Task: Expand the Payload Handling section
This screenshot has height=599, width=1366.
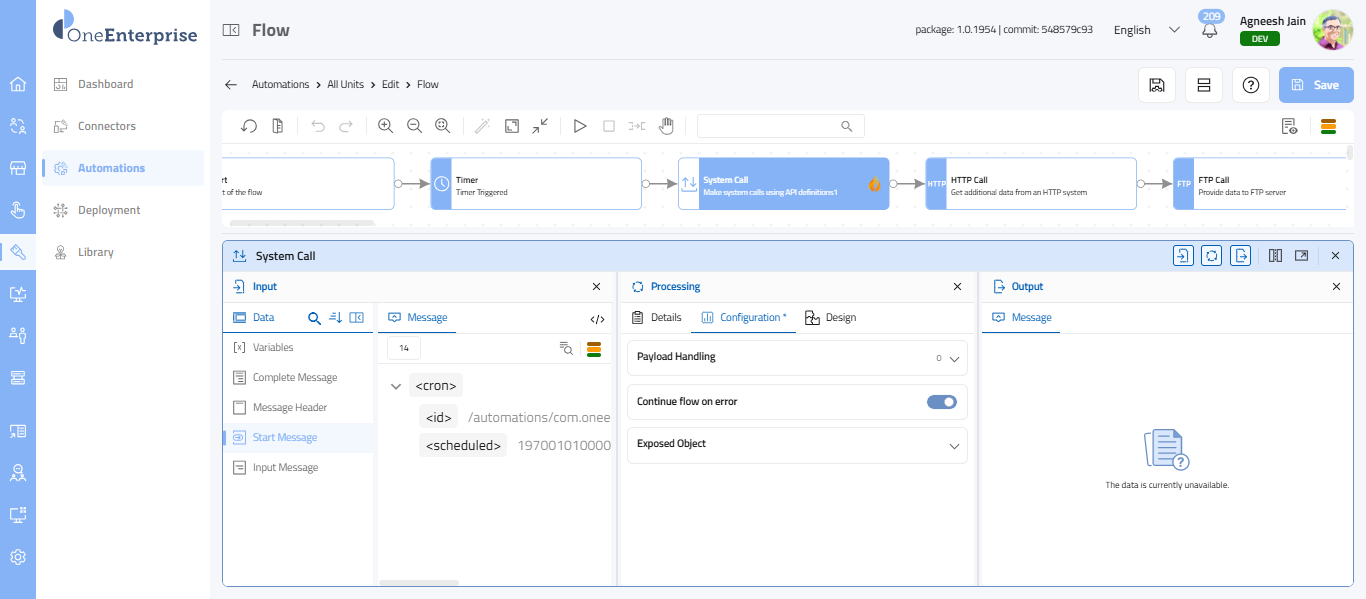Action: tap(954, 358)
